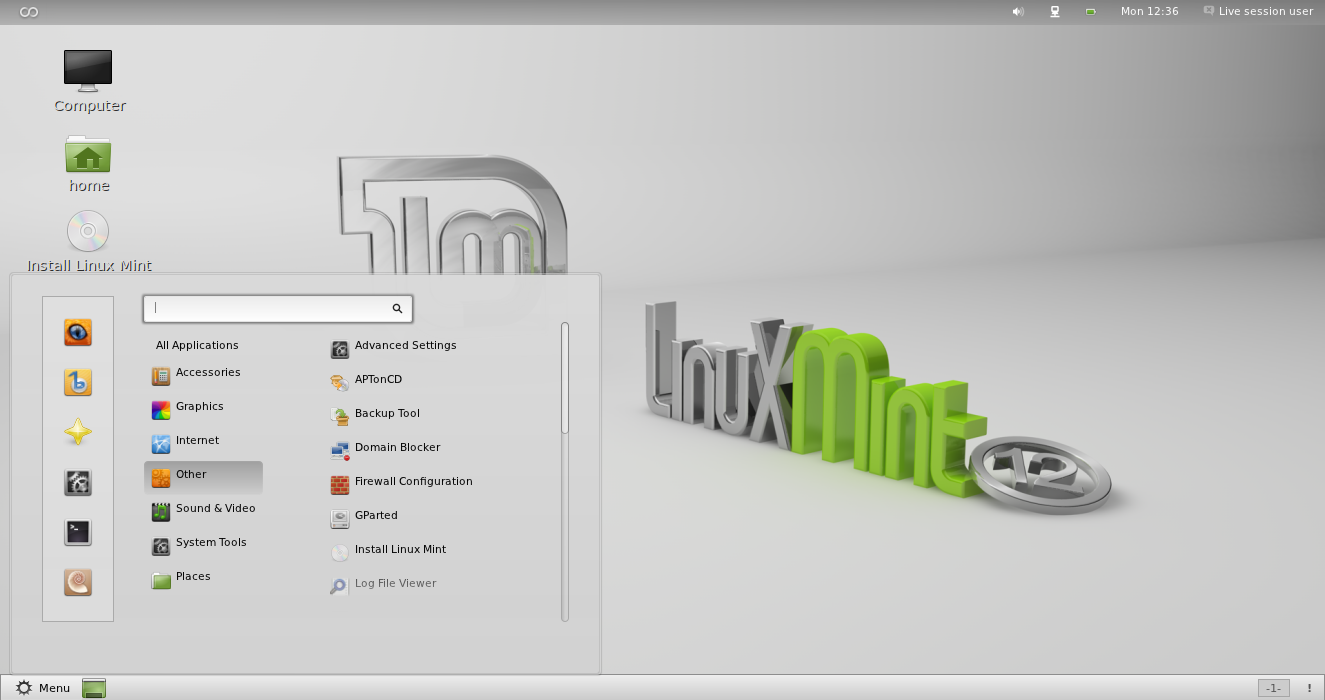
Task: Launch Domain Blocker label
Action: pyautogui.click(x=397, y=447)
